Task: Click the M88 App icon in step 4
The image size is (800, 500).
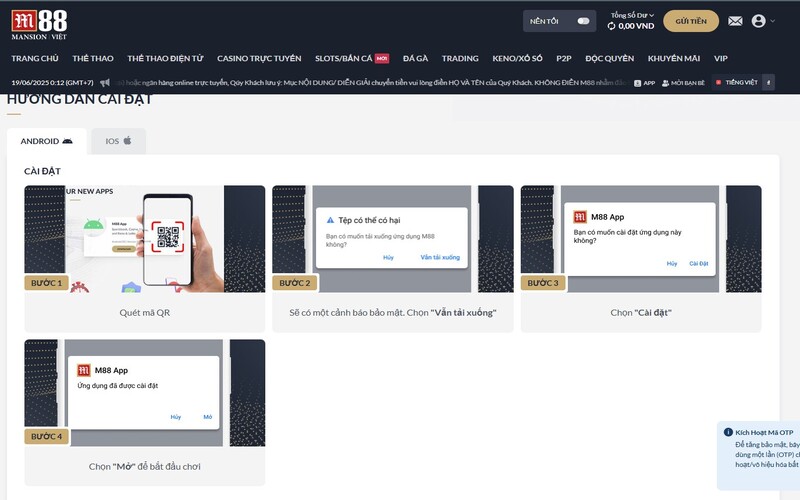Action: click(x=84, y=370)
